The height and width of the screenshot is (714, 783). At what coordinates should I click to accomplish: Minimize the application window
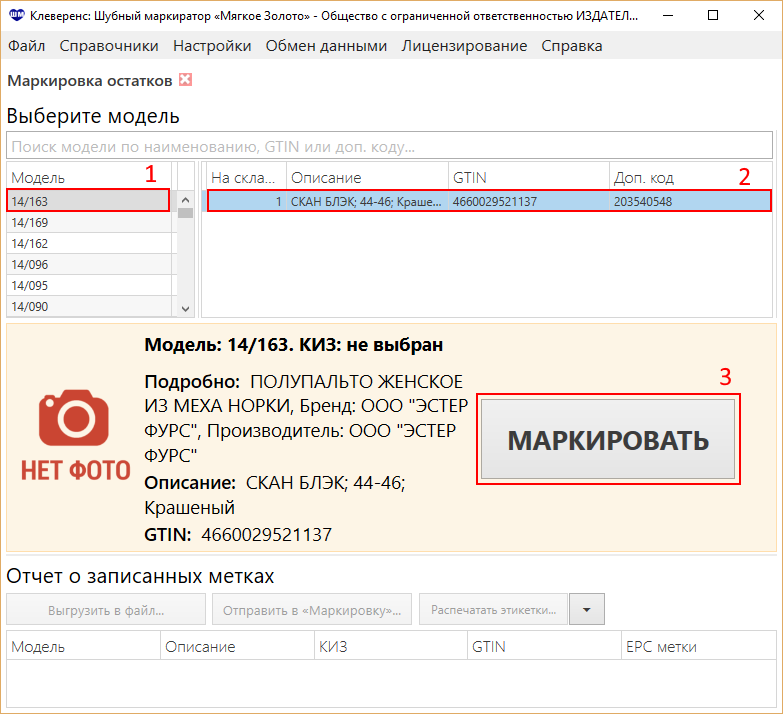[668, 15]
